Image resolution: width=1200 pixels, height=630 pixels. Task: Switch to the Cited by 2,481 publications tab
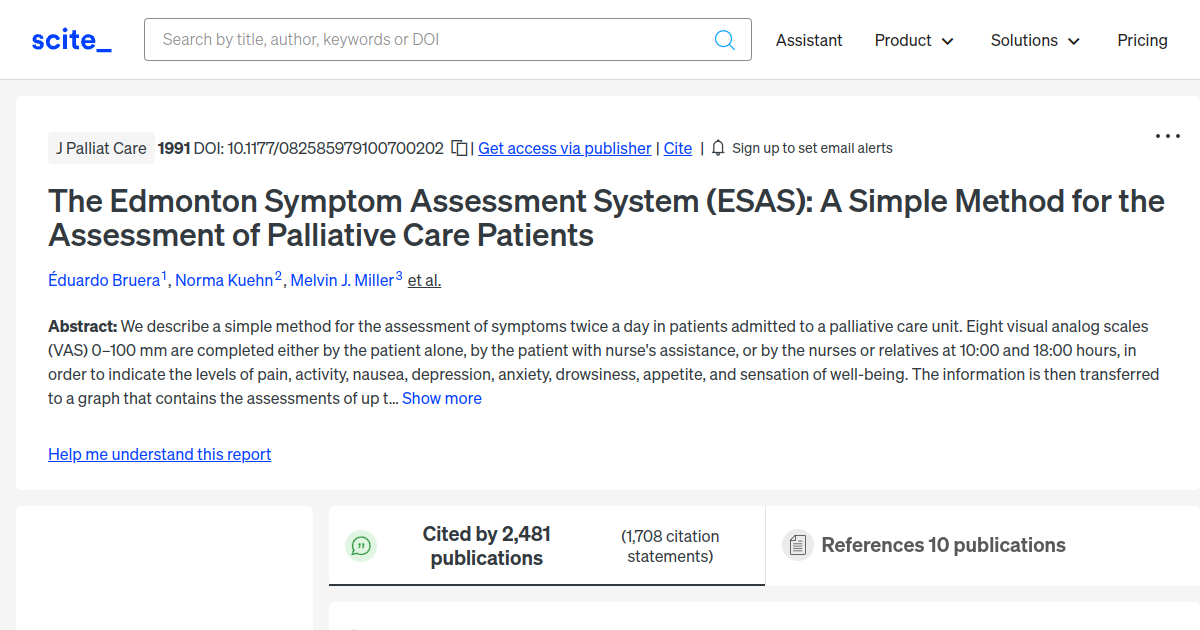(486, 546)
